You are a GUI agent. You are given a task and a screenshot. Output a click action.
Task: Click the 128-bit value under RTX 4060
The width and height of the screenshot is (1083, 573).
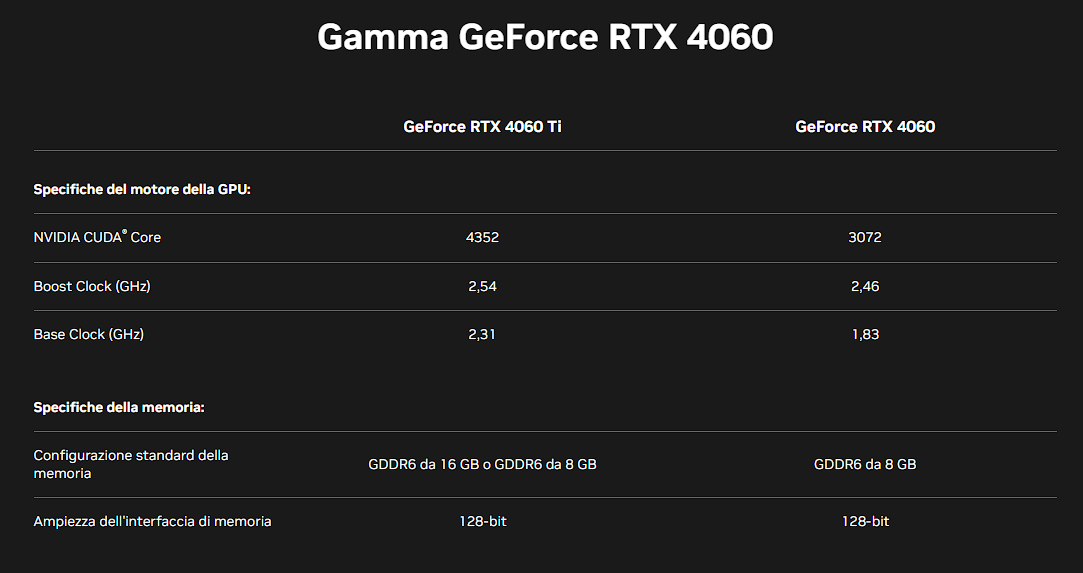tap(865, 521)
